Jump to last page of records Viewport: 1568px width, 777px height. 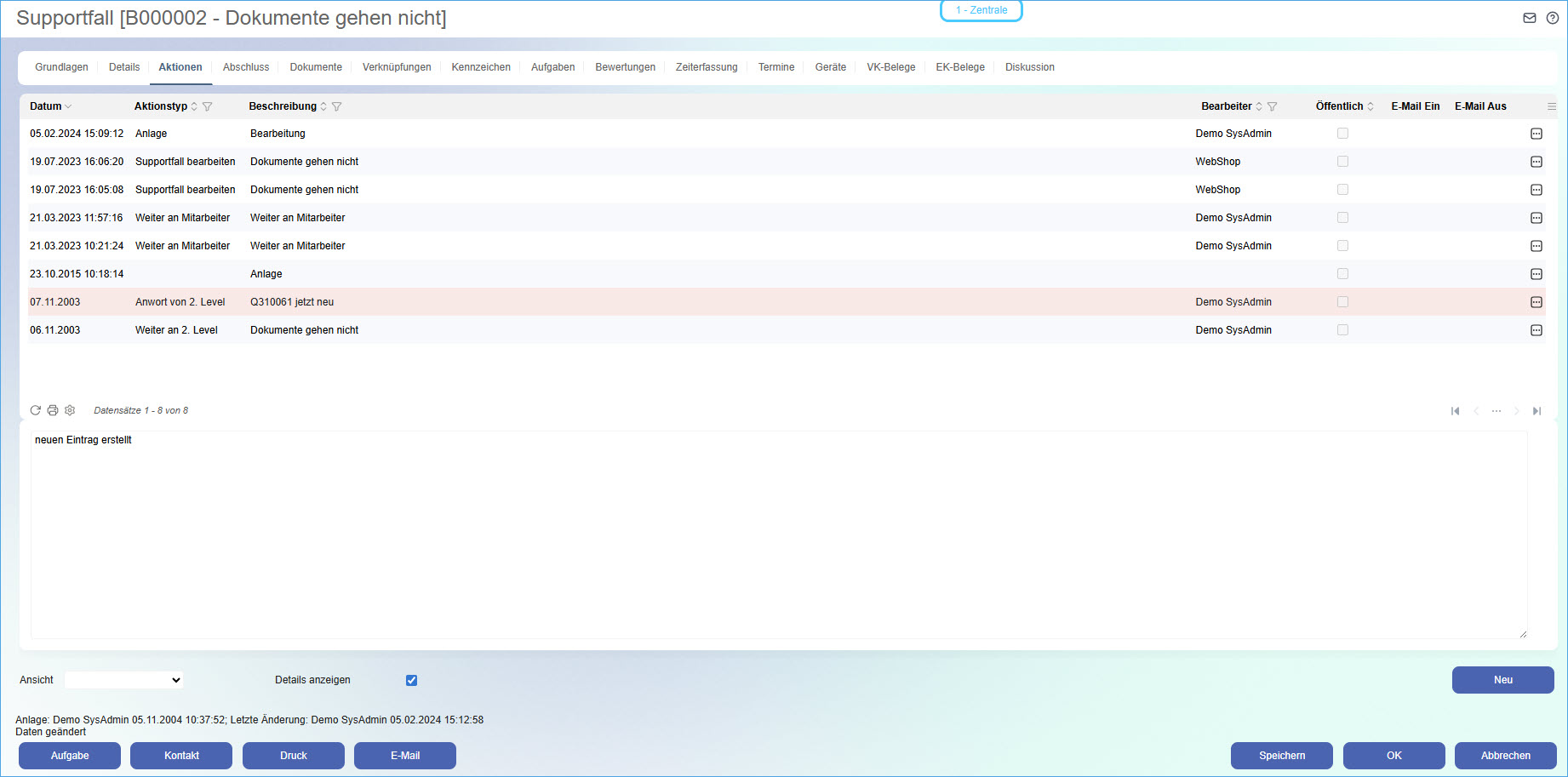click(1537, 411)
